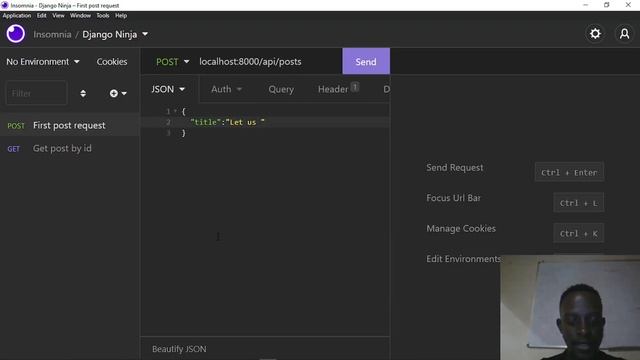The height and width of the screenshot is (360, 640).
Task: Change the POST method dropdown
Action: point(172,62)
